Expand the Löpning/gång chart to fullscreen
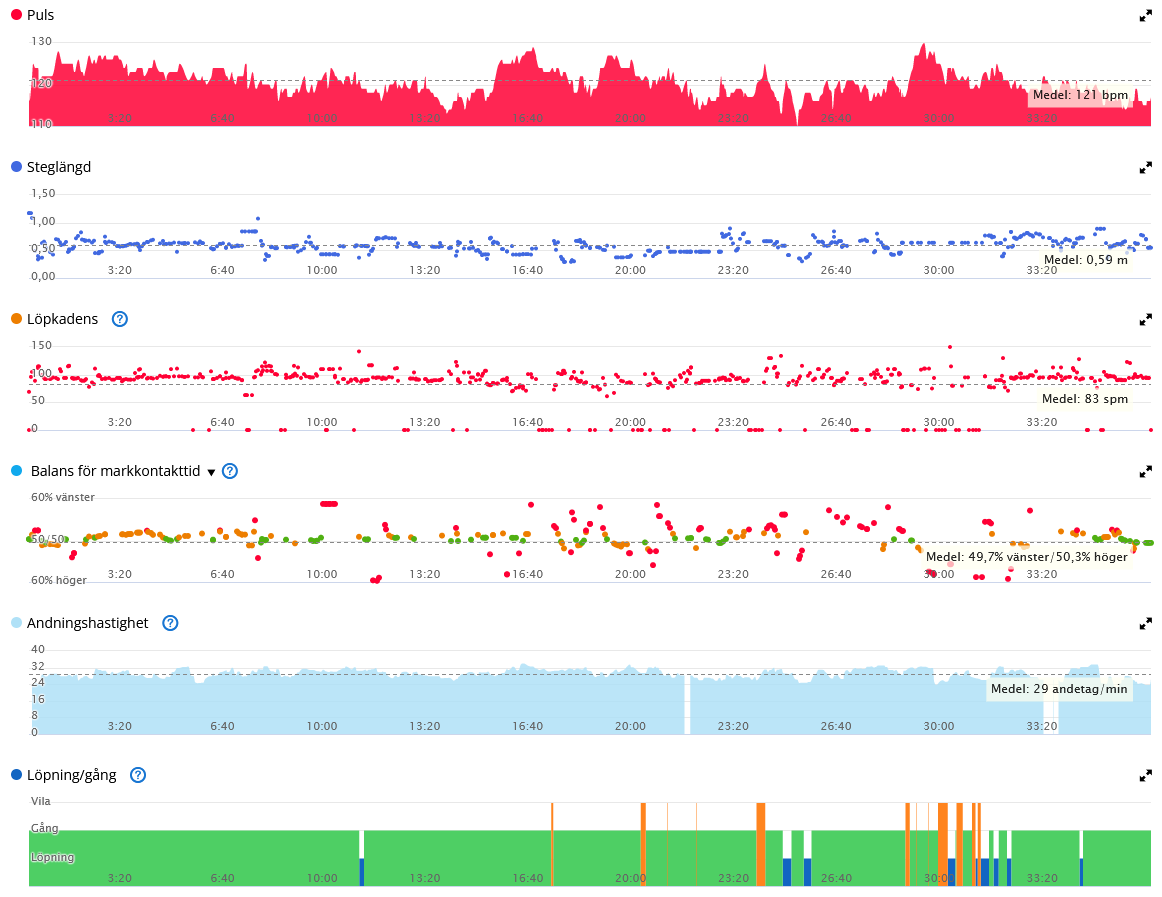Image resolution: width=1162 pixels, height=897 pixels. pyautogui.click(x=1145, y=775)
